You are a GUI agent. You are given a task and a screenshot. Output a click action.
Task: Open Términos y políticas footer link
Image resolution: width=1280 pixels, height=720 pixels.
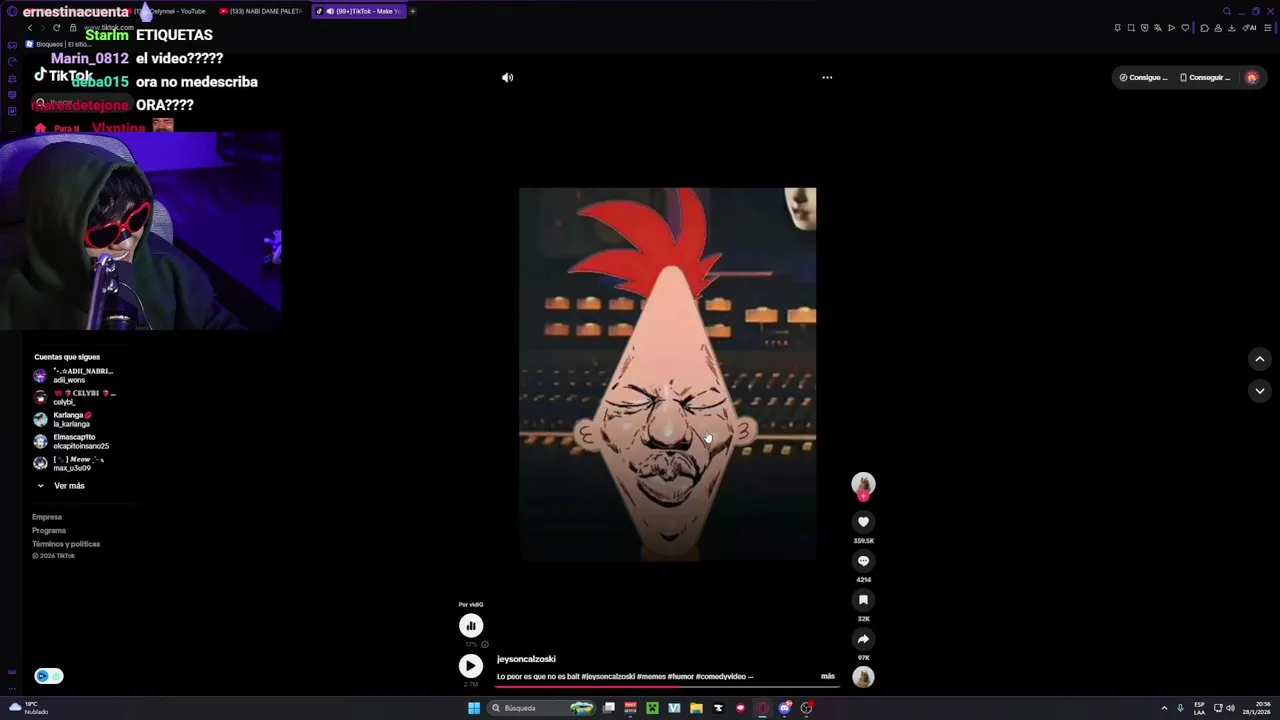(66, 544)
